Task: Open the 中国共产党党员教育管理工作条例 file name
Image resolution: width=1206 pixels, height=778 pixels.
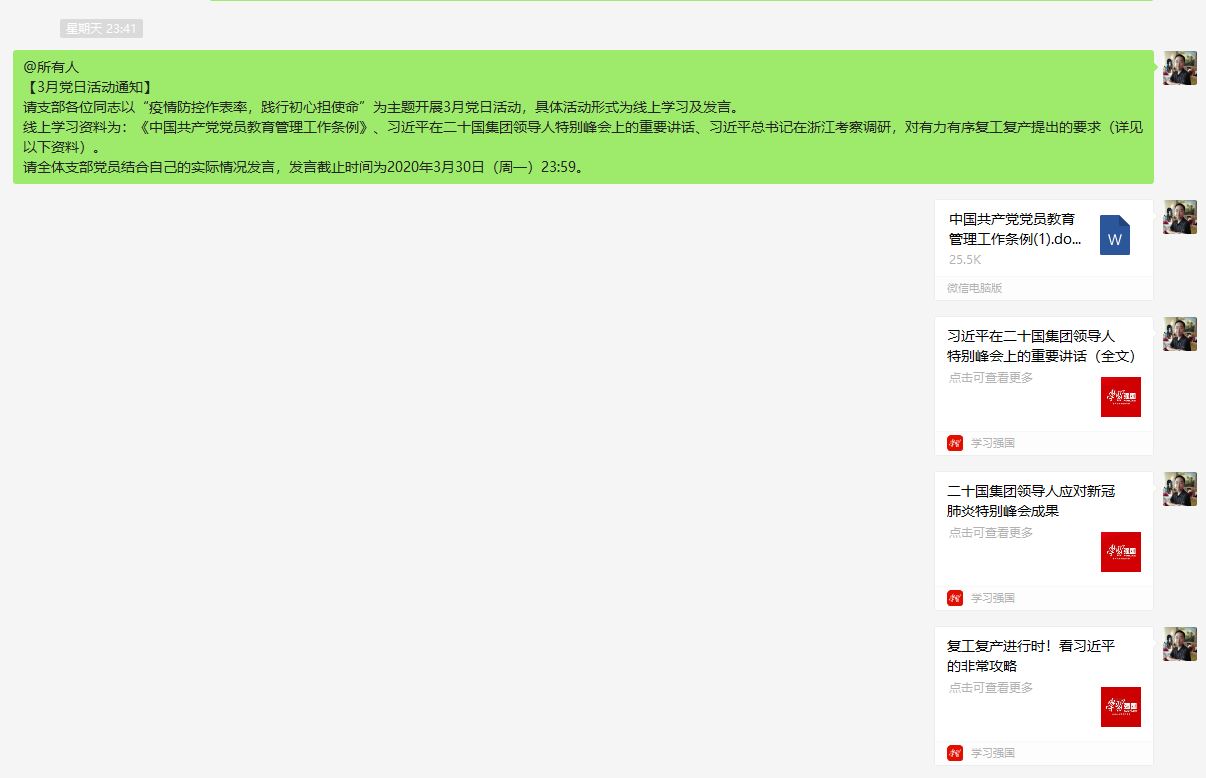Action: (1014, 229)
